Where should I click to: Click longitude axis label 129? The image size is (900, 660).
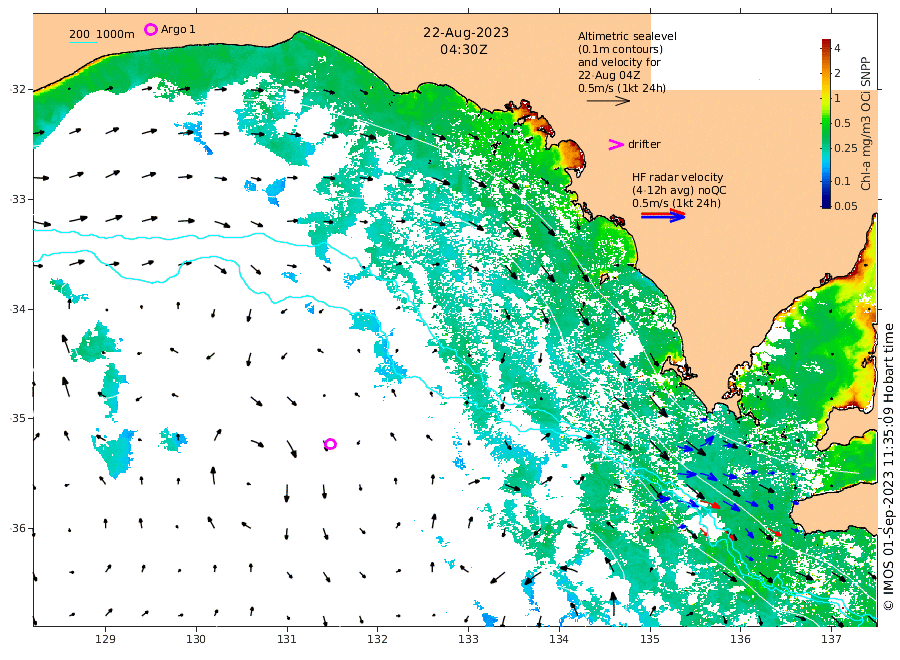106,639
